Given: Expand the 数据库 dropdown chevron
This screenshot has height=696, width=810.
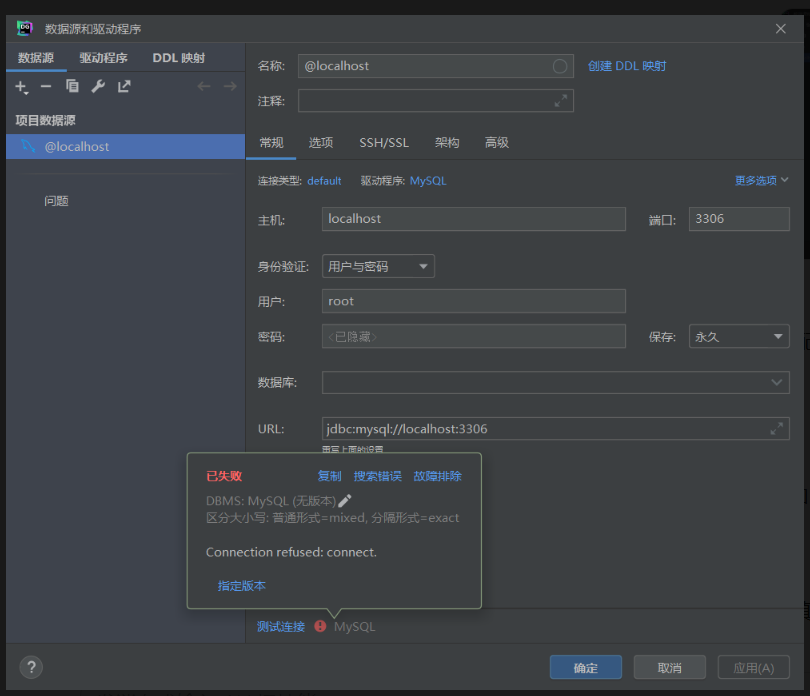Looking at the screenshot, I should (776, 382).
